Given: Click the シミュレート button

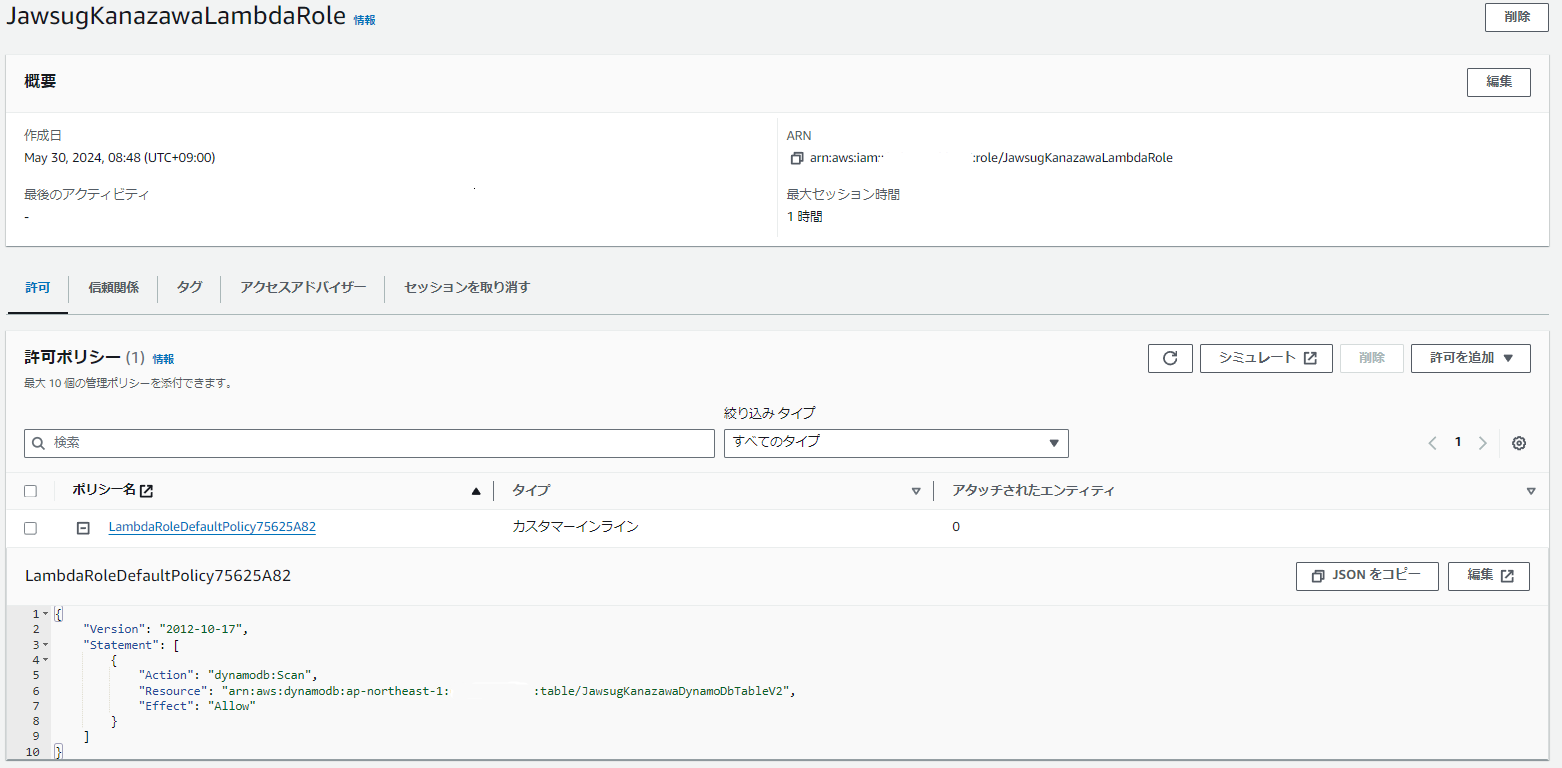Looking at the screenshot, I should tap(1266, 358).
